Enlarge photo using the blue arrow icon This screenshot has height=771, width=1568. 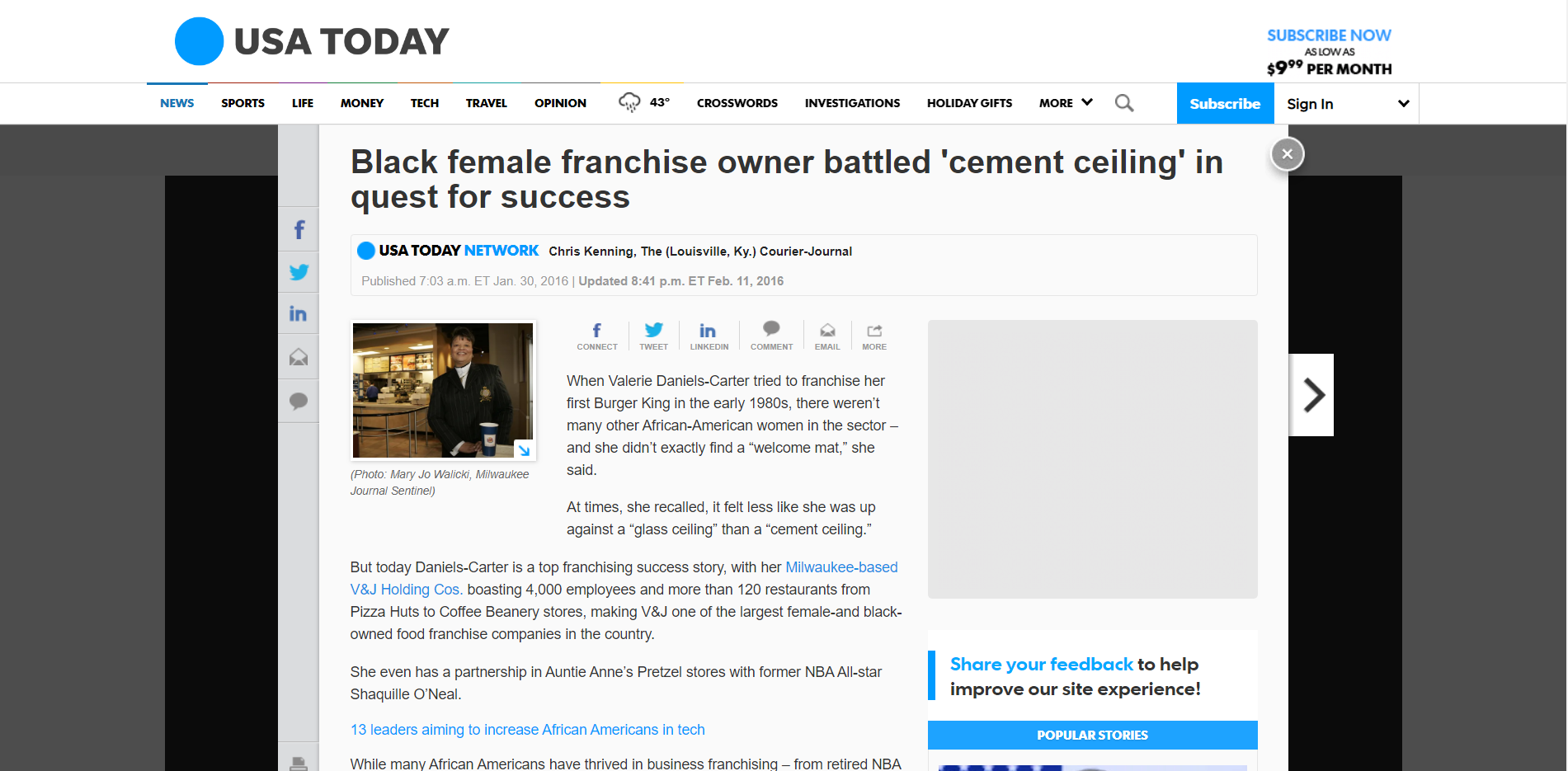tap(524, 449)
